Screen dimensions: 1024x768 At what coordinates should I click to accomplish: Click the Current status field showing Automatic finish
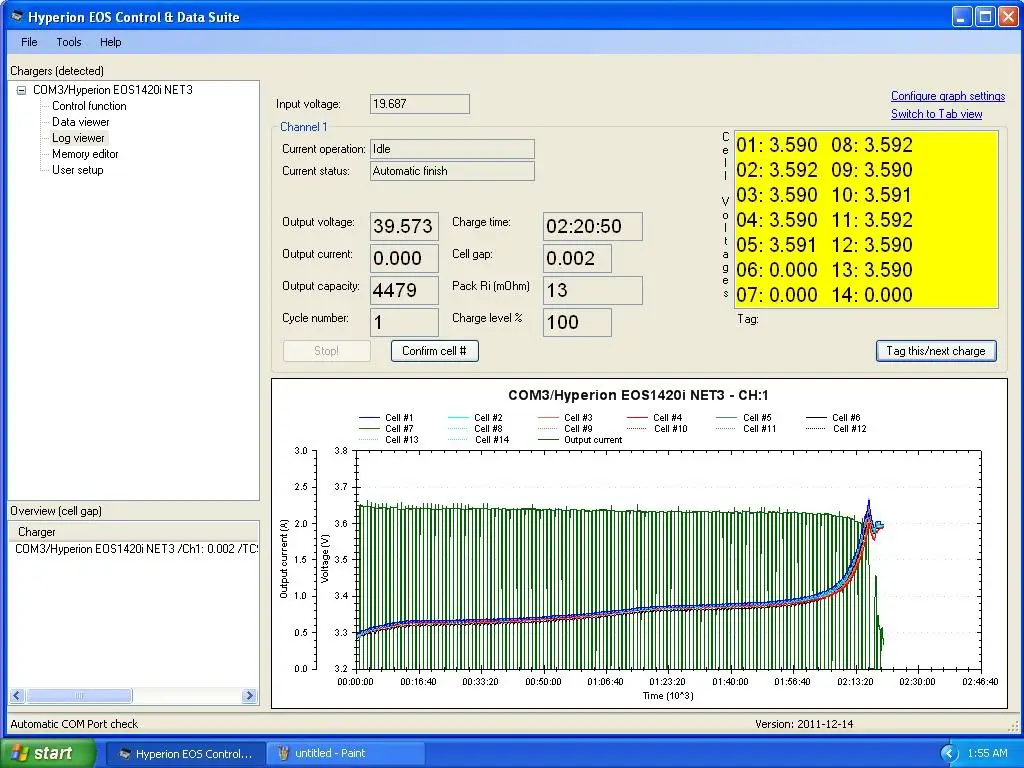453,171
